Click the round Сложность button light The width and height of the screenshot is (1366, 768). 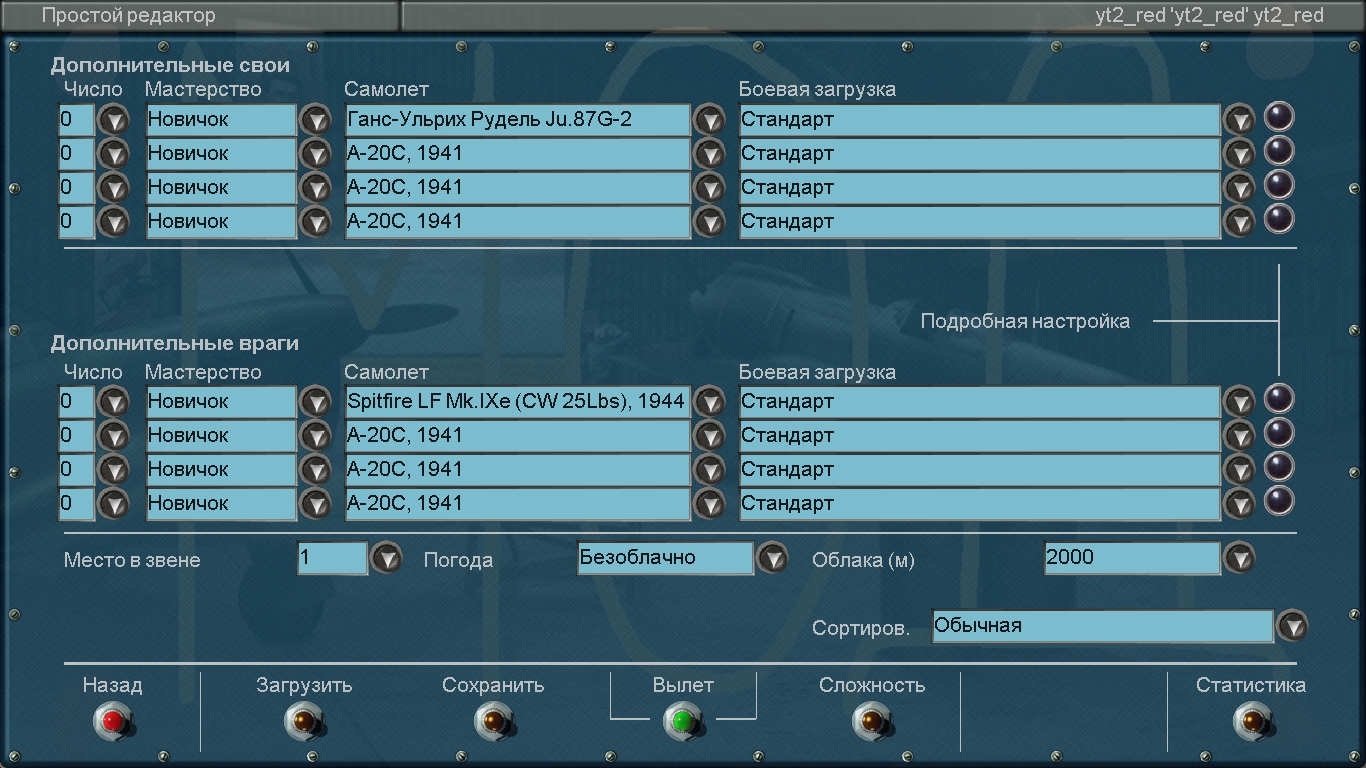point(872,720)
